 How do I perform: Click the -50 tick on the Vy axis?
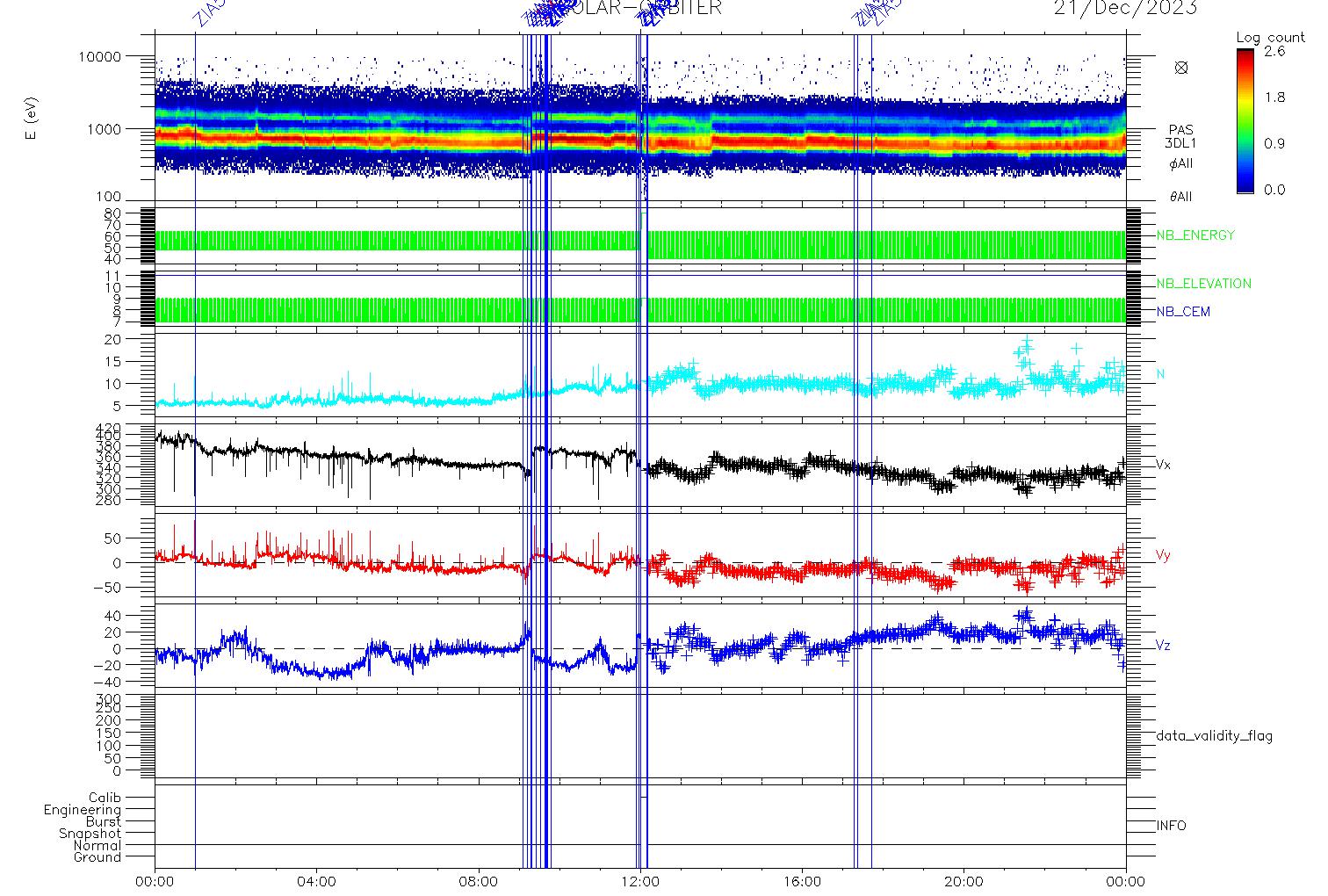[x=109, y=588]
